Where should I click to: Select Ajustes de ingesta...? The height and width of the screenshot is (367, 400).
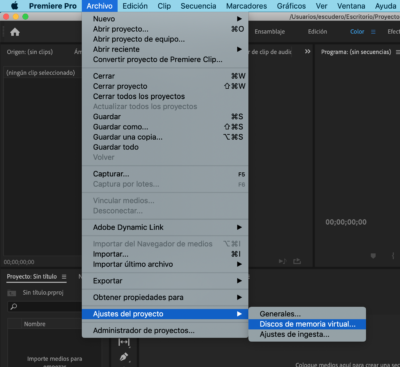click(307, 335)
